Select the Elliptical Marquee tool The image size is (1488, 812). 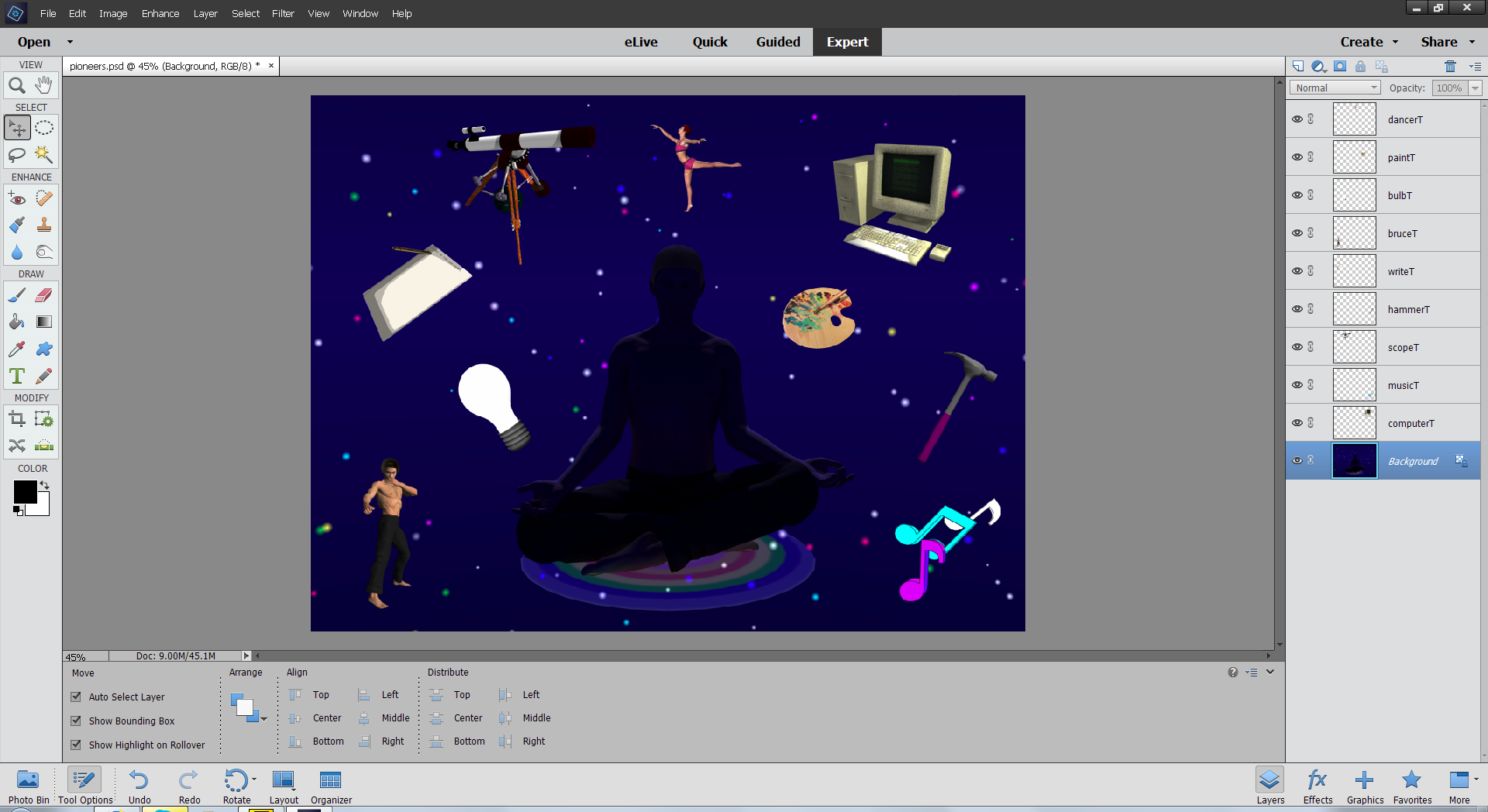click(x=44, y=128)
